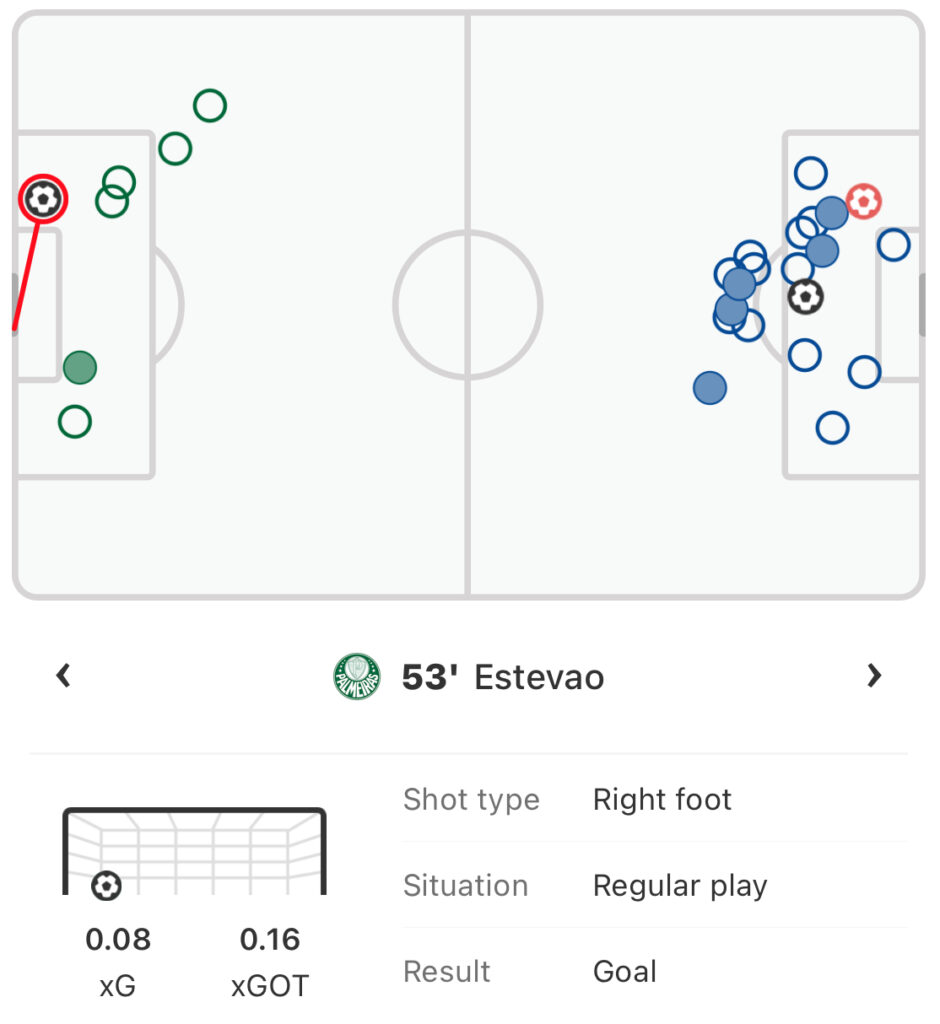The image size is (940, 1024).
Task: Select the faded red soccer ball marker
Action: [864, 201]
